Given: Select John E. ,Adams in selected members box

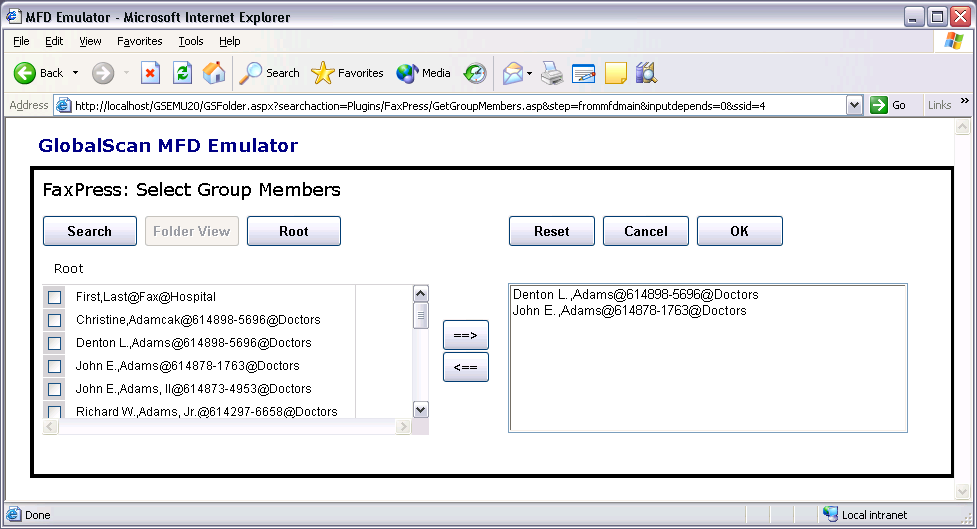Looking at the screenshot, I should (x=629, y=310).
